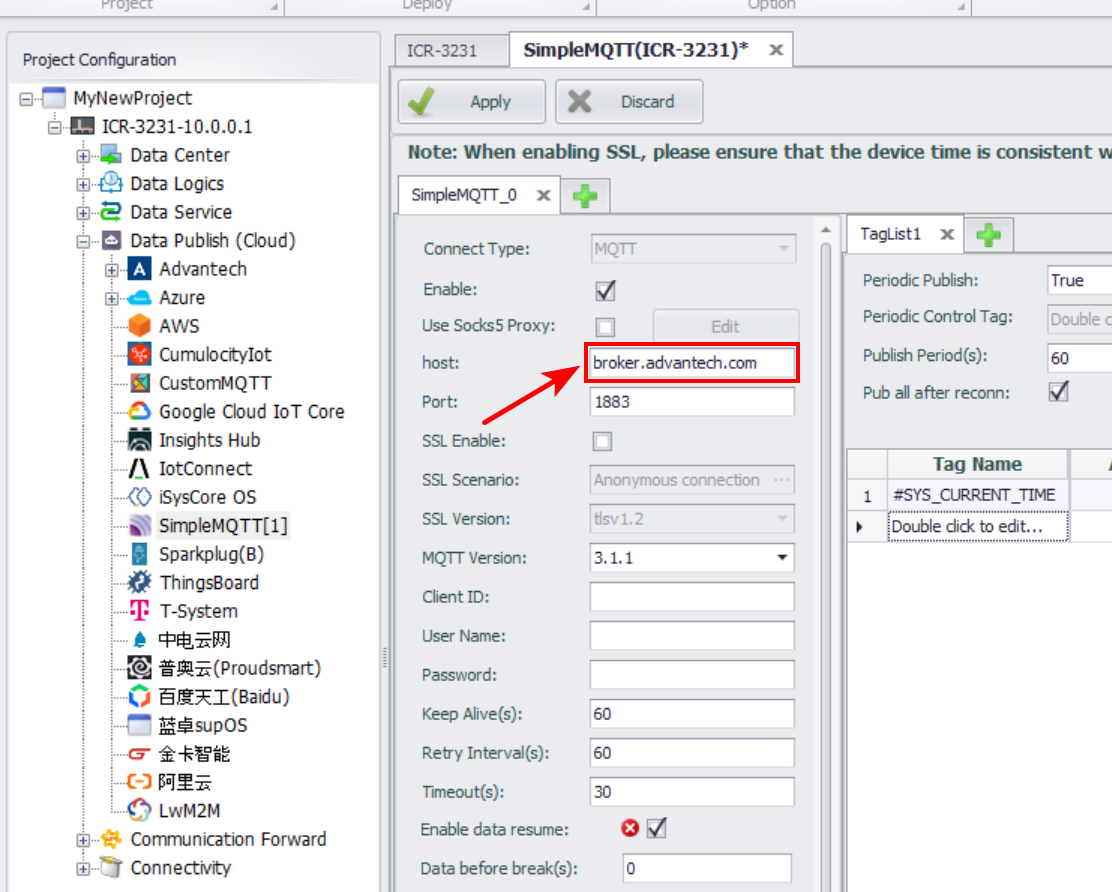Collapse the ICR-3231-10.0.0.1 node
This screenshot has width=1112, height=892.
point(55,128)
